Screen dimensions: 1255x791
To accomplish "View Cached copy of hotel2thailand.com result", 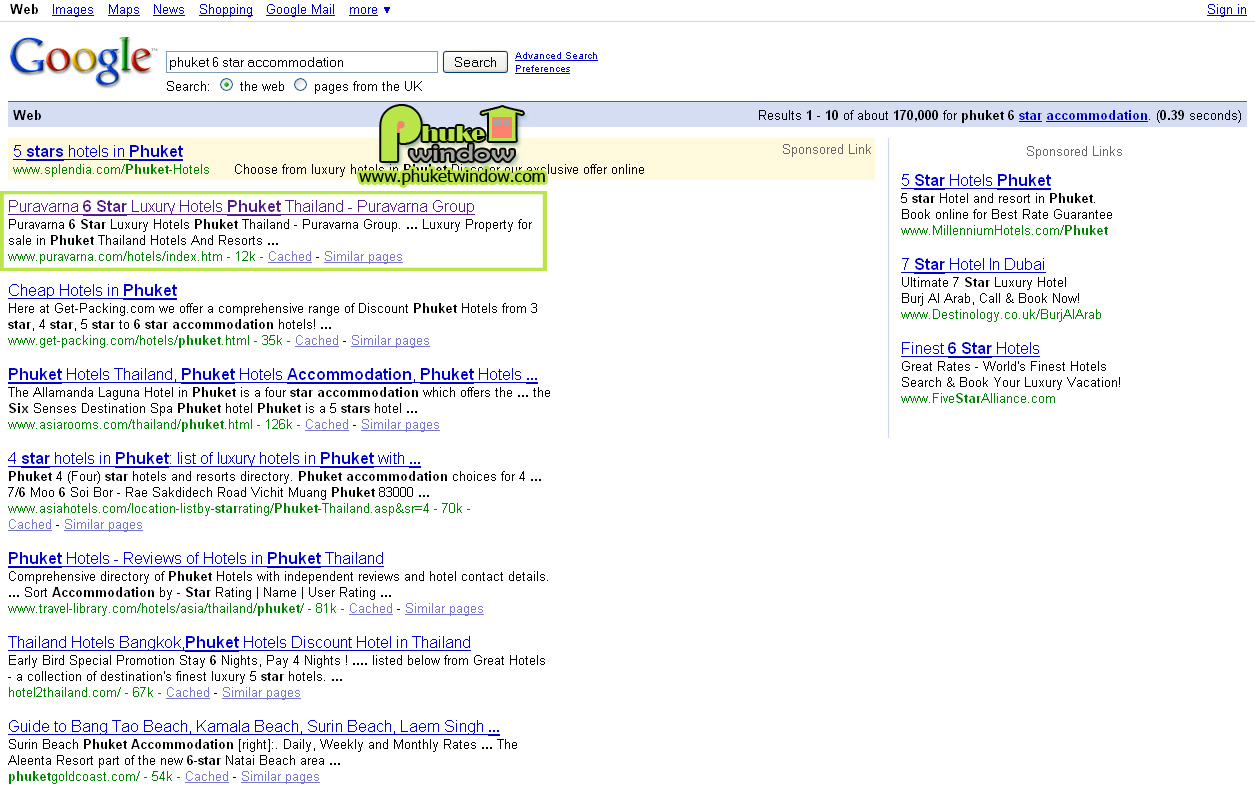I will pyautogui.click(x=188, y=693).
